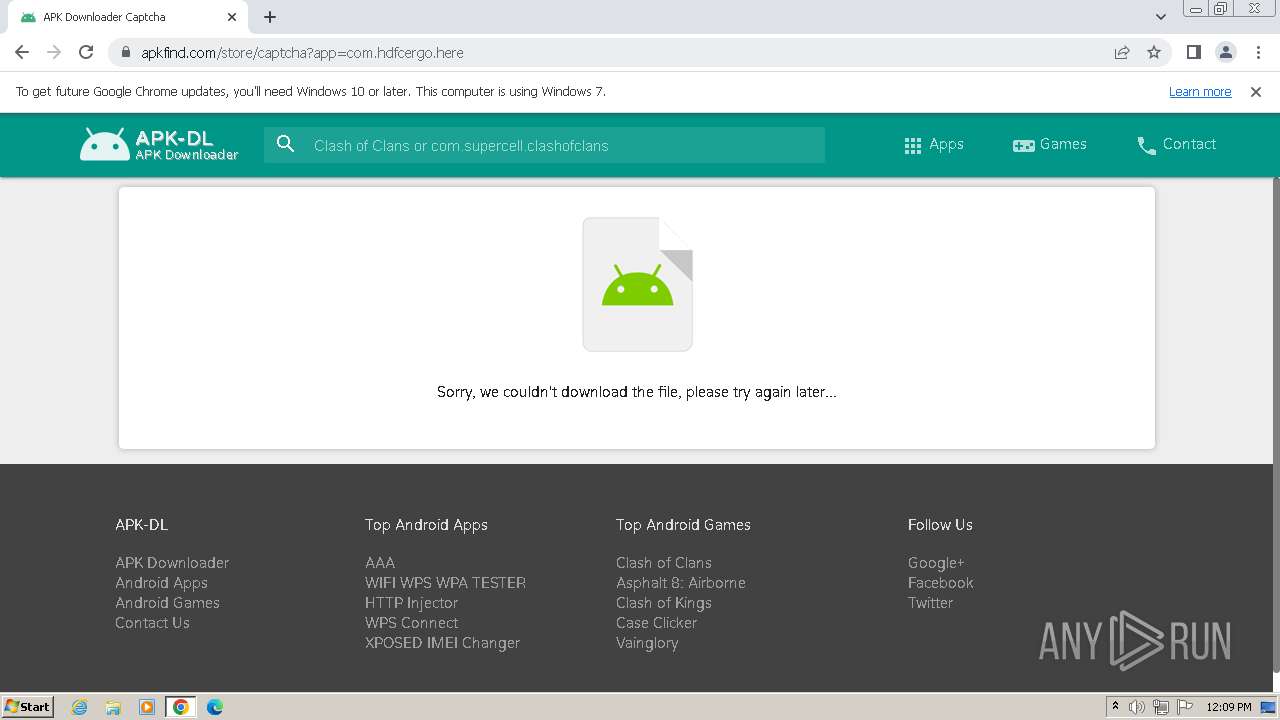The width and height of the screenshot is (1280, 720).
Task: Show hidden tray icons arrow
Action: pyautogui.click(x=1115, y=707)
